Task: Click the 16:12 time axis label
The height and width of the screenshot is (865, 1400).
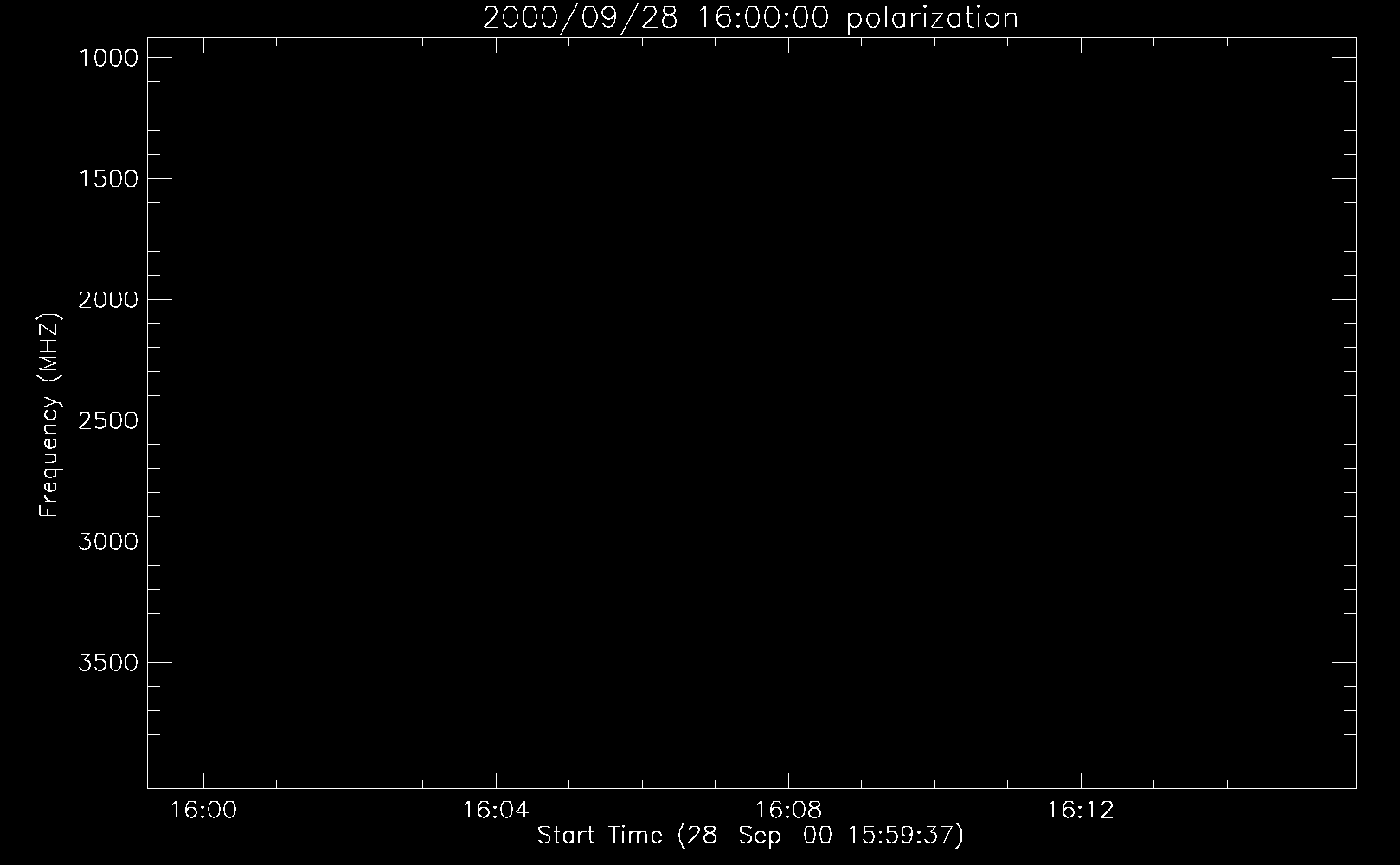Action: [1081, 811]
